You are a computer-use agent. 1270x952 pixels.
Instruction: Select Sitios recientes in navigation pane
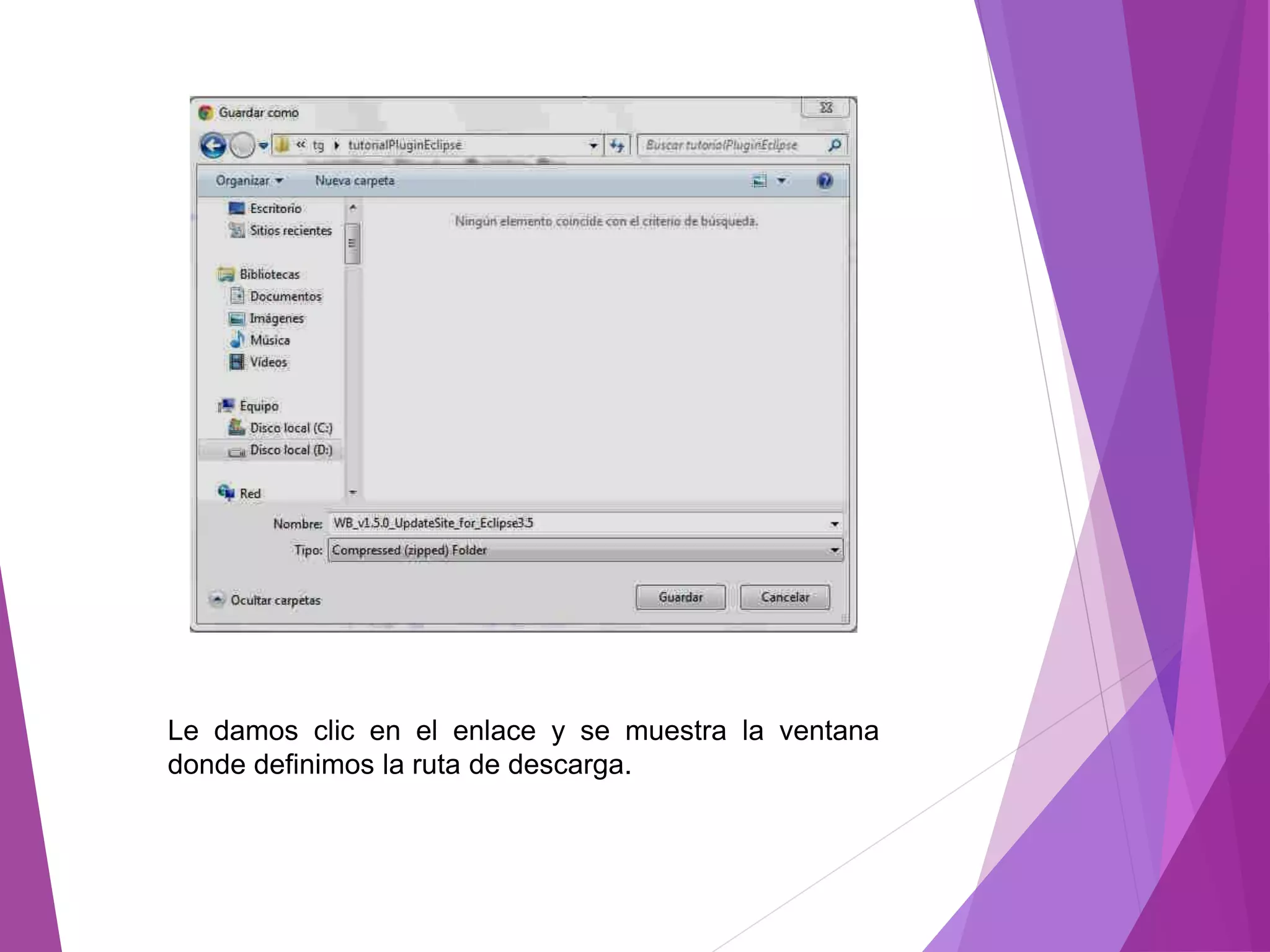[290, 231]
